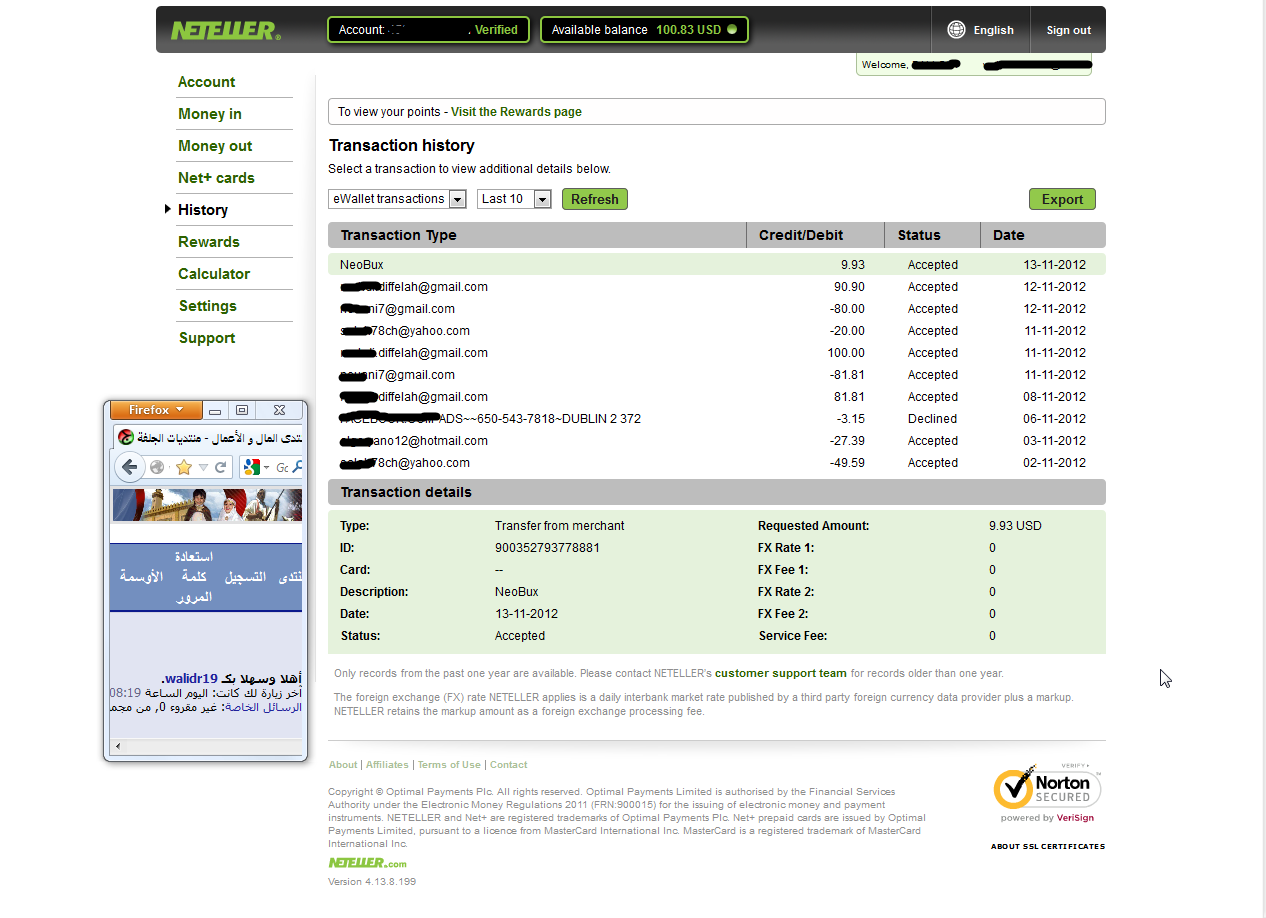Click the Google search engine icon in Firefox
The height and width of the screenshot is (918, 1266).
[x=251, y=467]
